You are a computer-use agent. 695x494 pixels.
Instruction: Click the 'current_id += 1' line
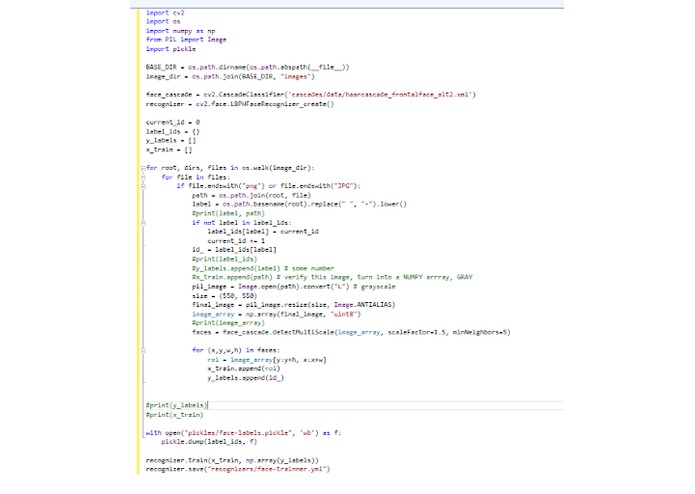236,241
